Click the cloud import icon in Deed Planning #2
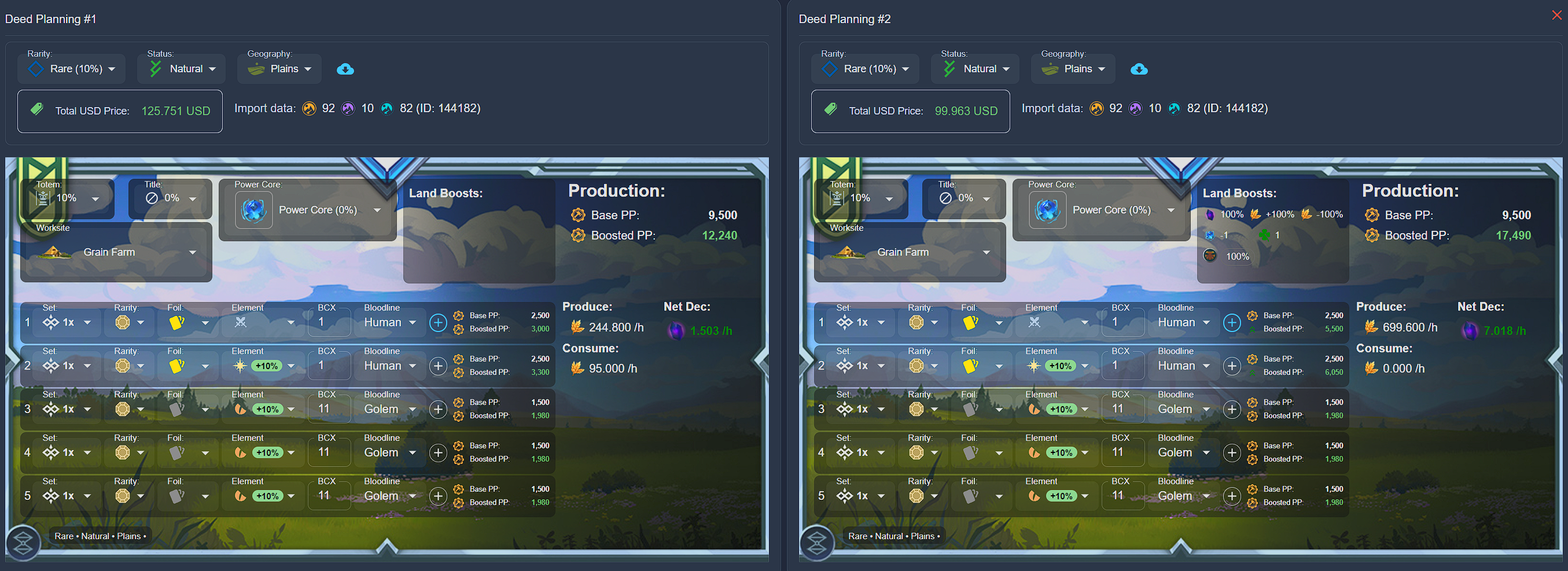 coord(1138,69)
